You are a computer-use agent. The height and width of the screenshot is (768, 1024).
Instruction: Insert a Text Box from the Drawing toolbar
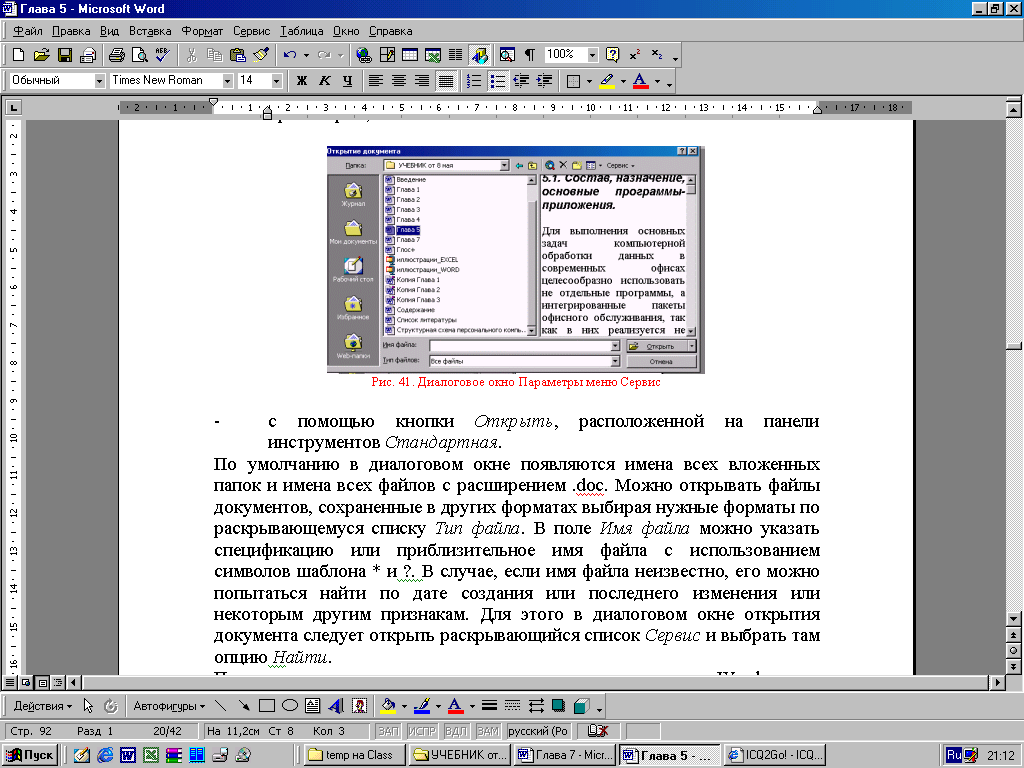point(312,705)
